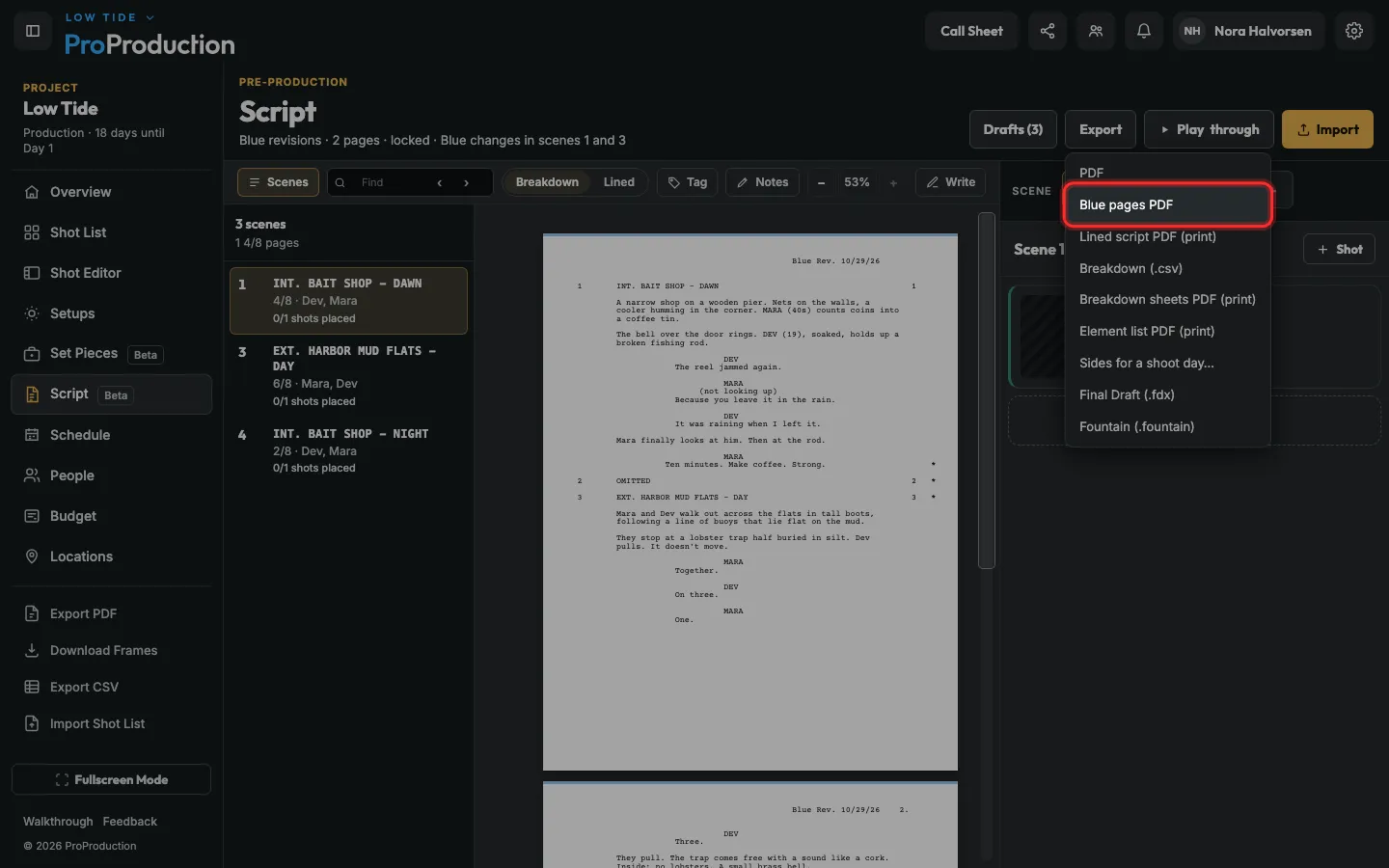Choose Lined script PDF (print)
Screen dimensions: 1389x868
1168,236
